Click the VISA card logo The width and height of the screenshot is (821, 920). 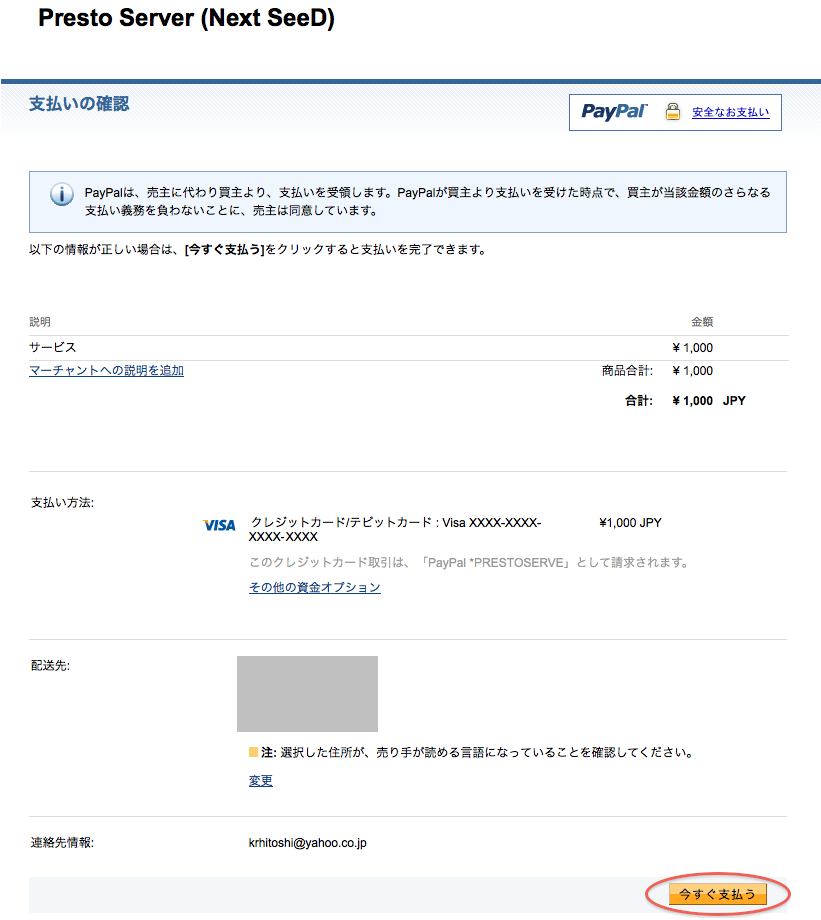point(219,525)
